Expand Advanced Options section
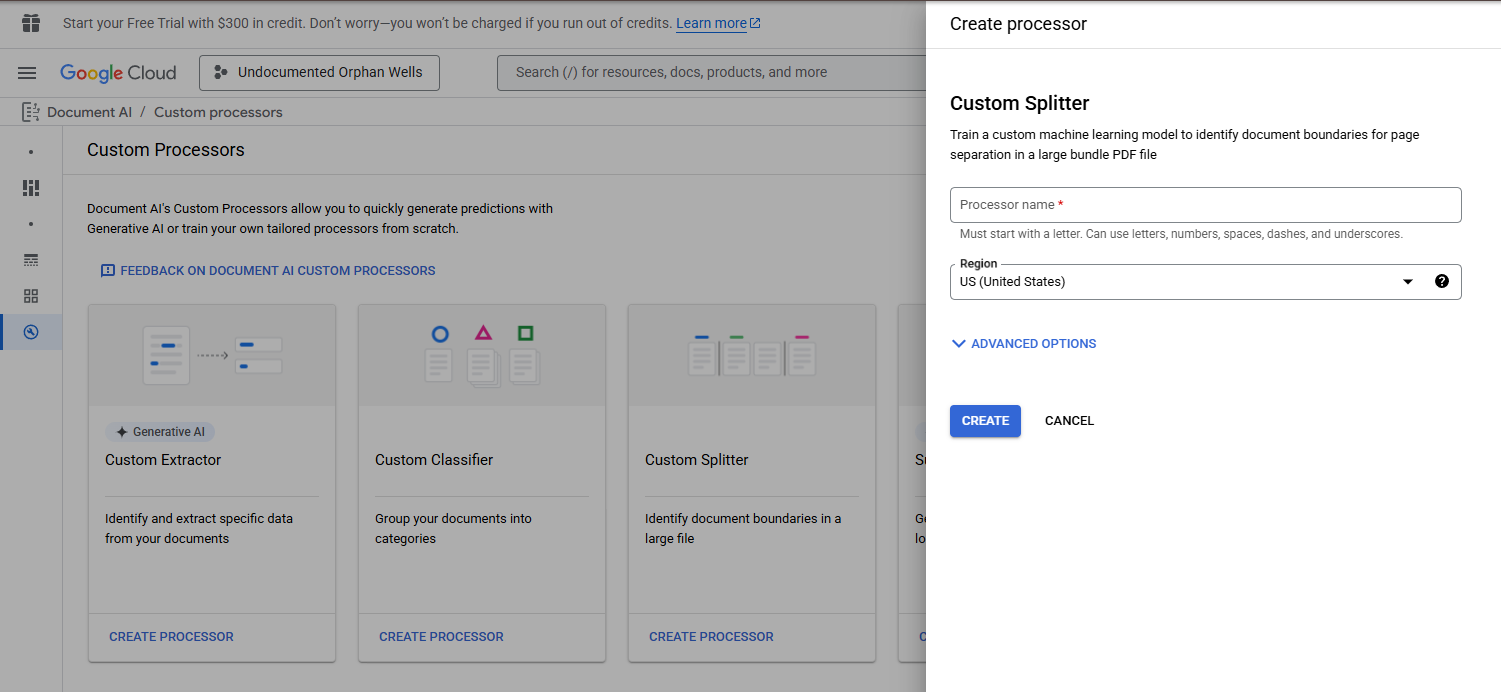This screenshot has height=692, width=1501. tap(1023, 344)
